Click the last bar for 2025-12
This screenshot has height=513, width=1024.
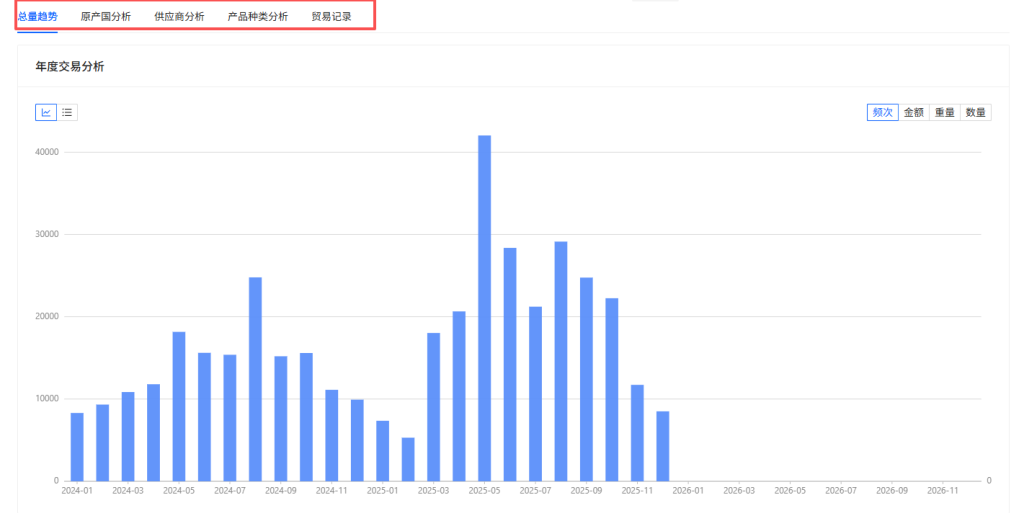point(663,446)
